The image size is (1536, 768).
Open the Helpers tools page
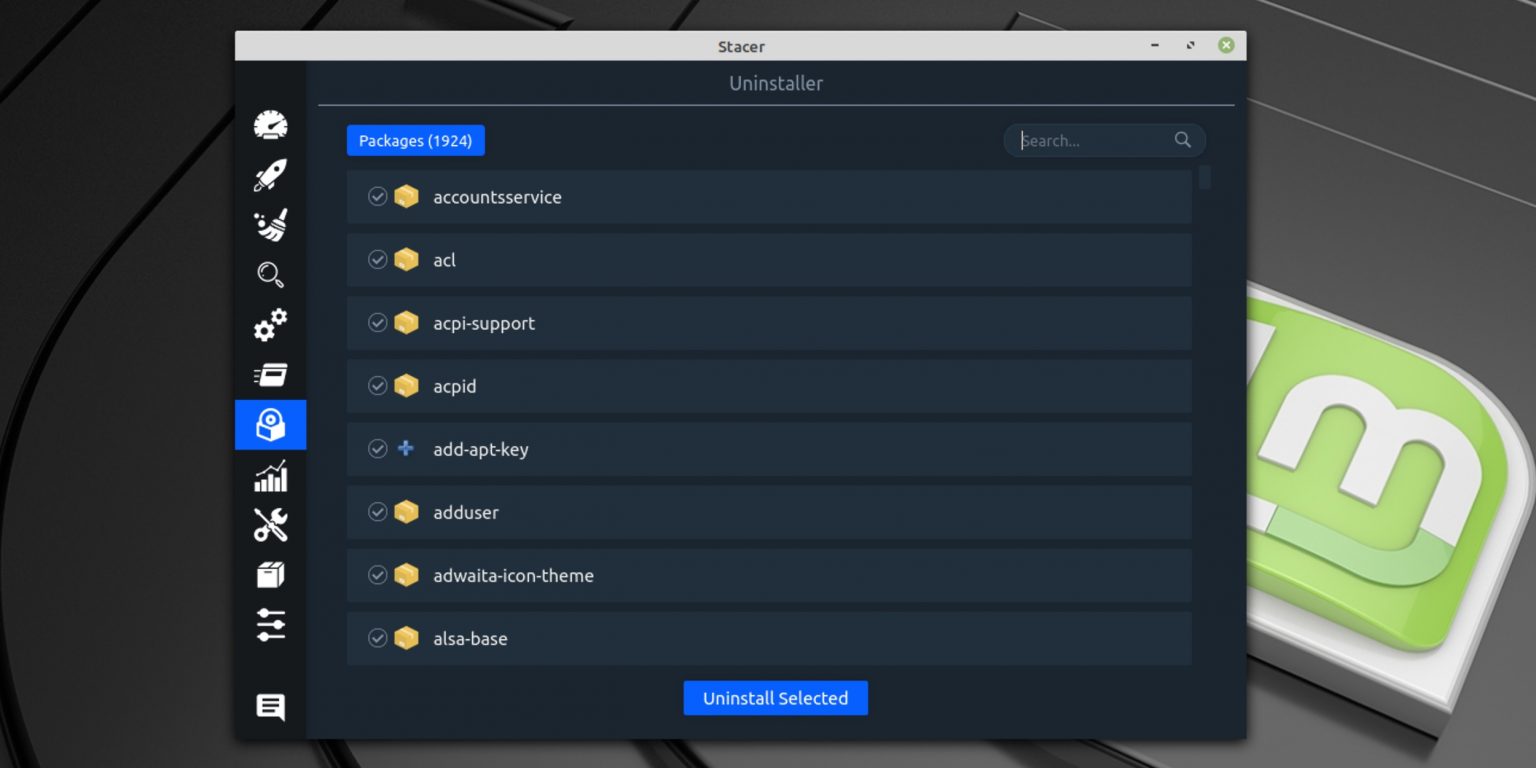pos(270,525)
